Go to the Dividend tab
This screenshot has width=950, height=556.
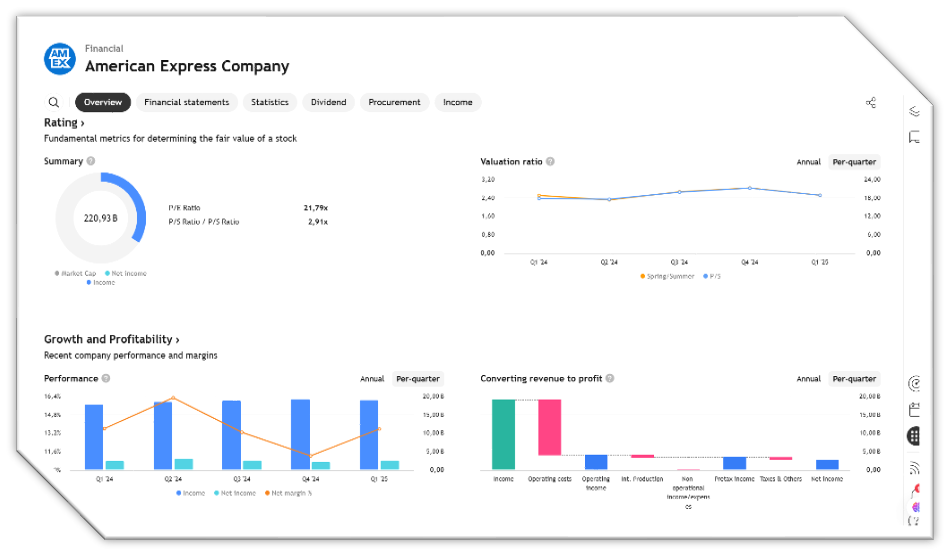[x=328, y=102]
